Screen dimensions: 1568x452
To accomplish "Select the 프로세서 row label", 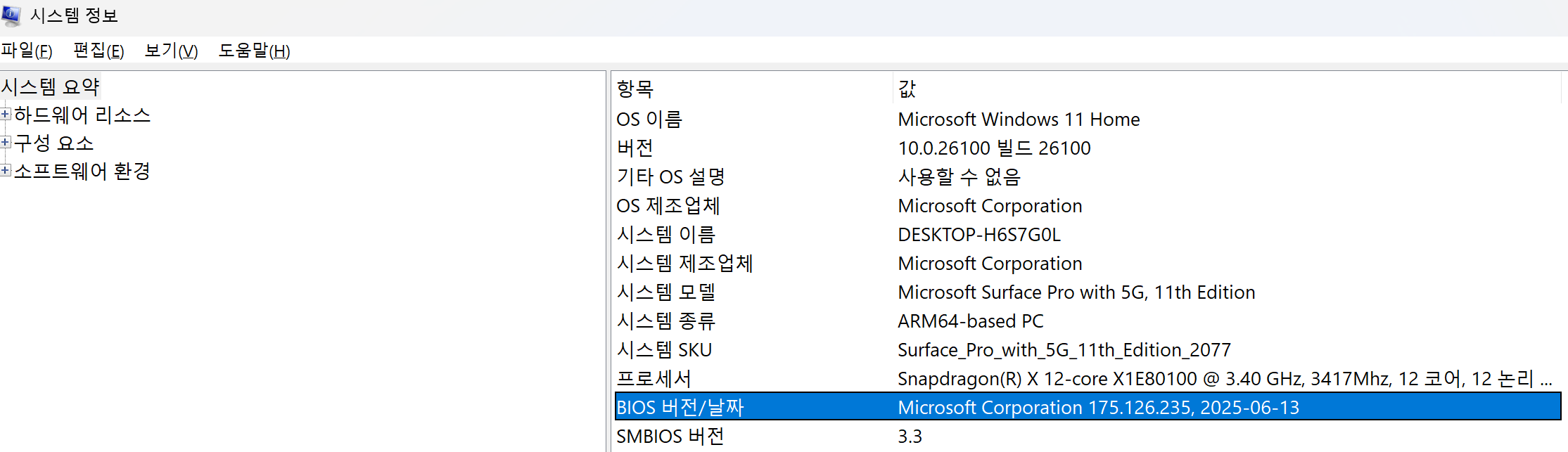I will [x=654, y=378].
